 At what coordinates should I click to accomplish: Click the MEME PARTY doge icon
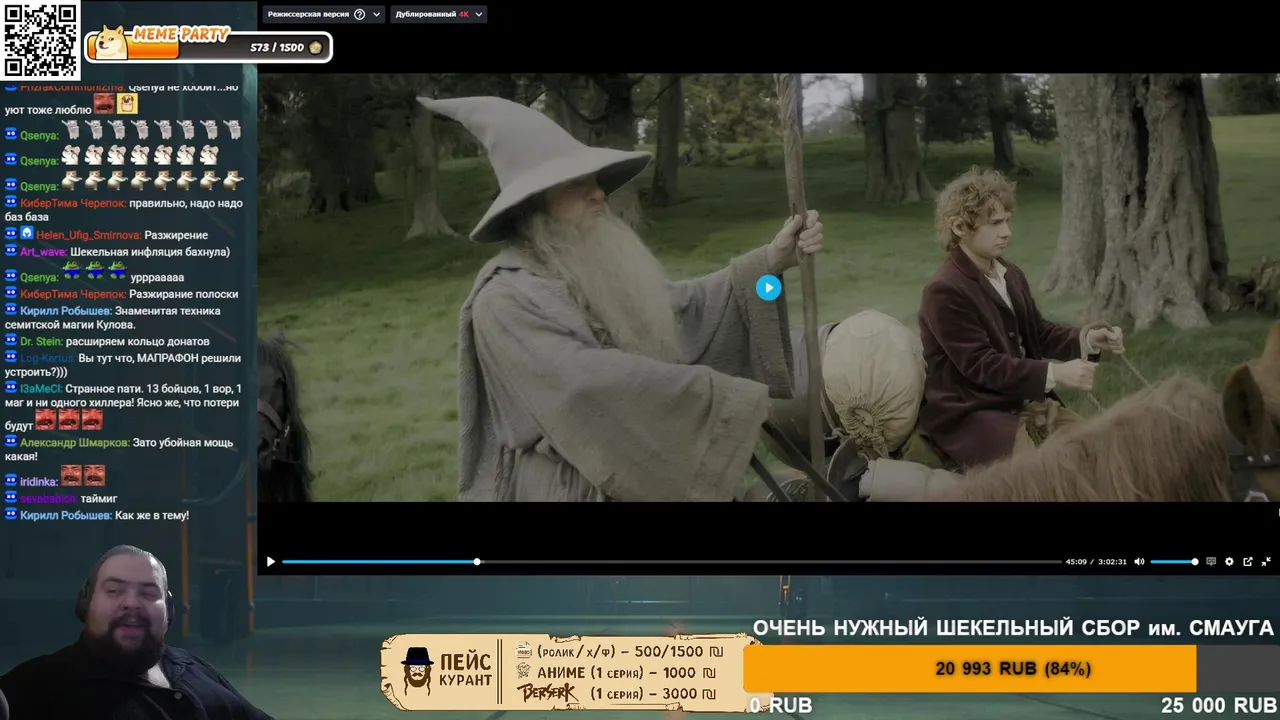pos(109,43)
